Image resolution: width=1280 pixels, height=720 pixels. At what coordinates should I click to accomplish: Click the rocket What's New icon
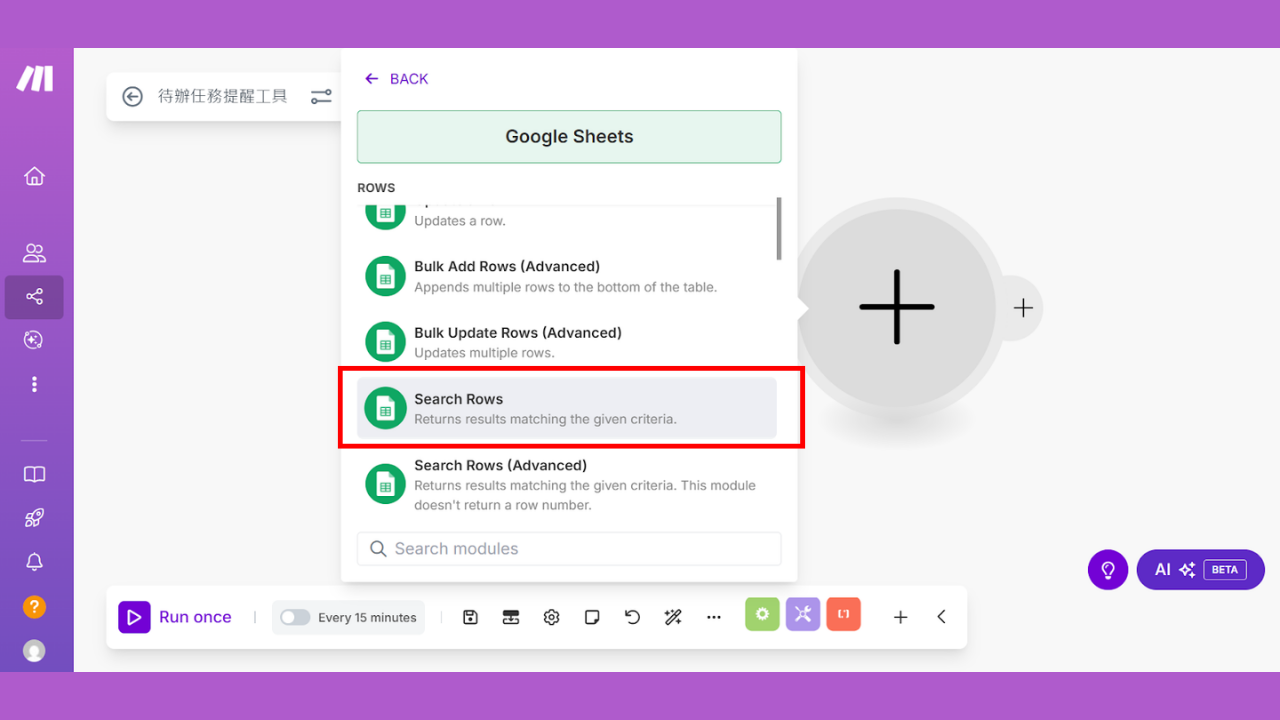click(x=35, y=518)
